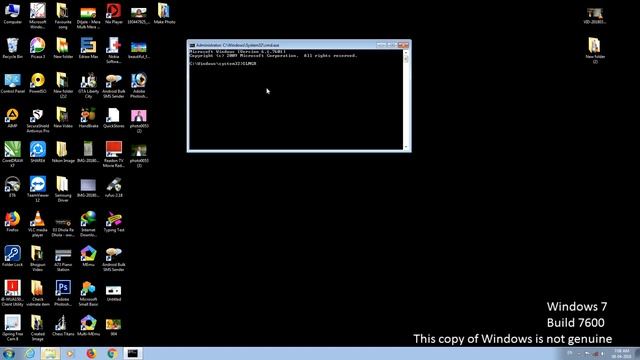Open the AIMP desktop shortcut
This screenshot has width=640, height=360.
(x=12, y=118)
